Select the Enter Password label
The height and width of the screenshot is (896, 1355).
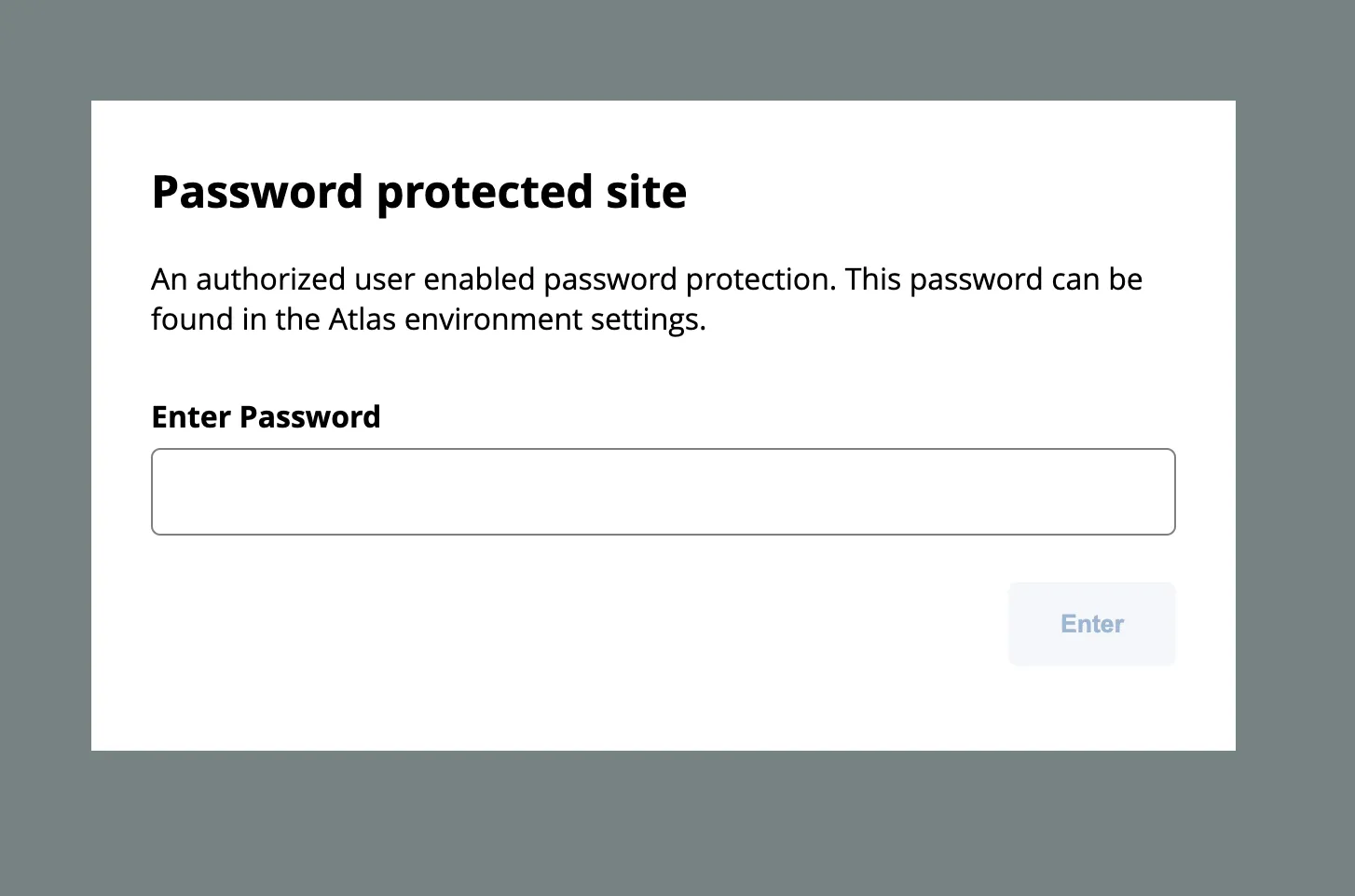pyautogui.click(x=266, y=416)
